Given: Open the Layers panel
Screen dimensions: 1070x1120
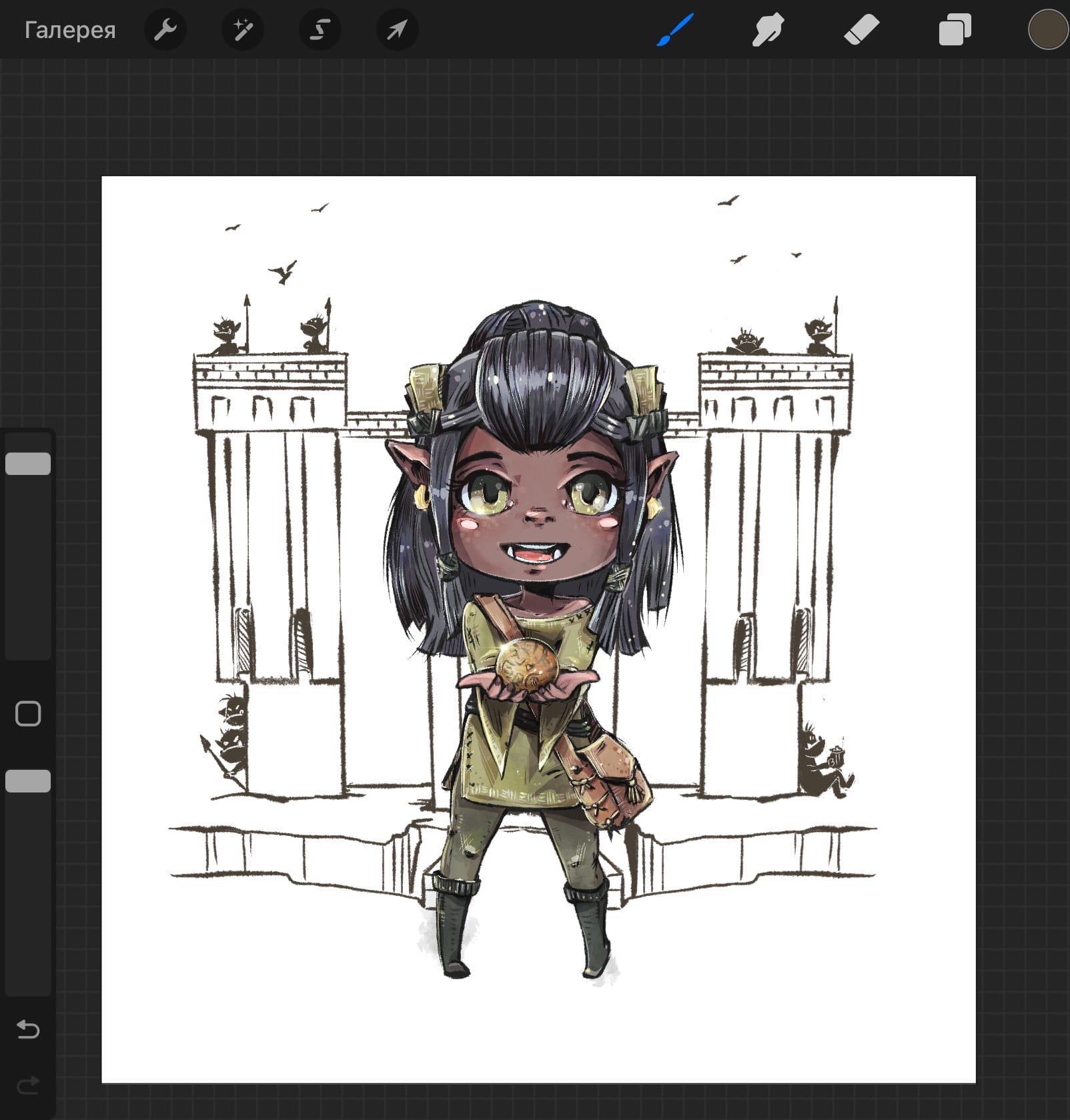Looking at the screenshot, I should 955,30.
